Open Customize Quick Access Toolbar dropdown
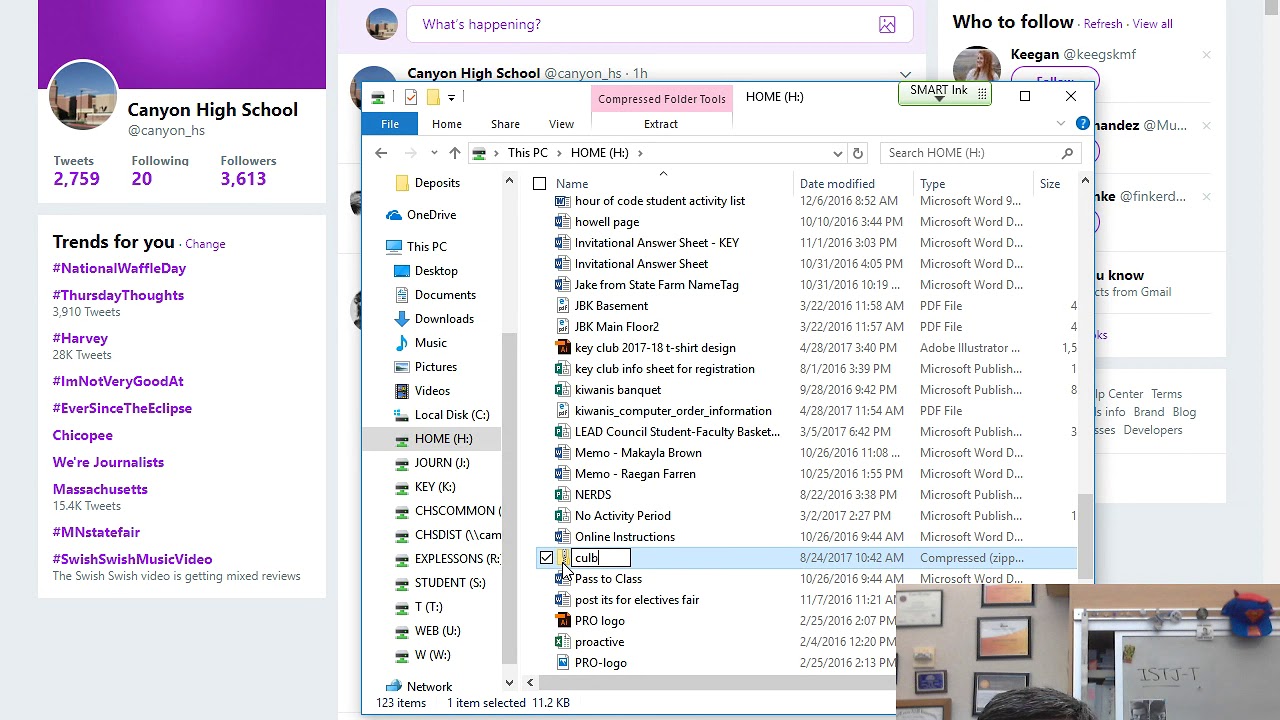 [x=451, y=97]
